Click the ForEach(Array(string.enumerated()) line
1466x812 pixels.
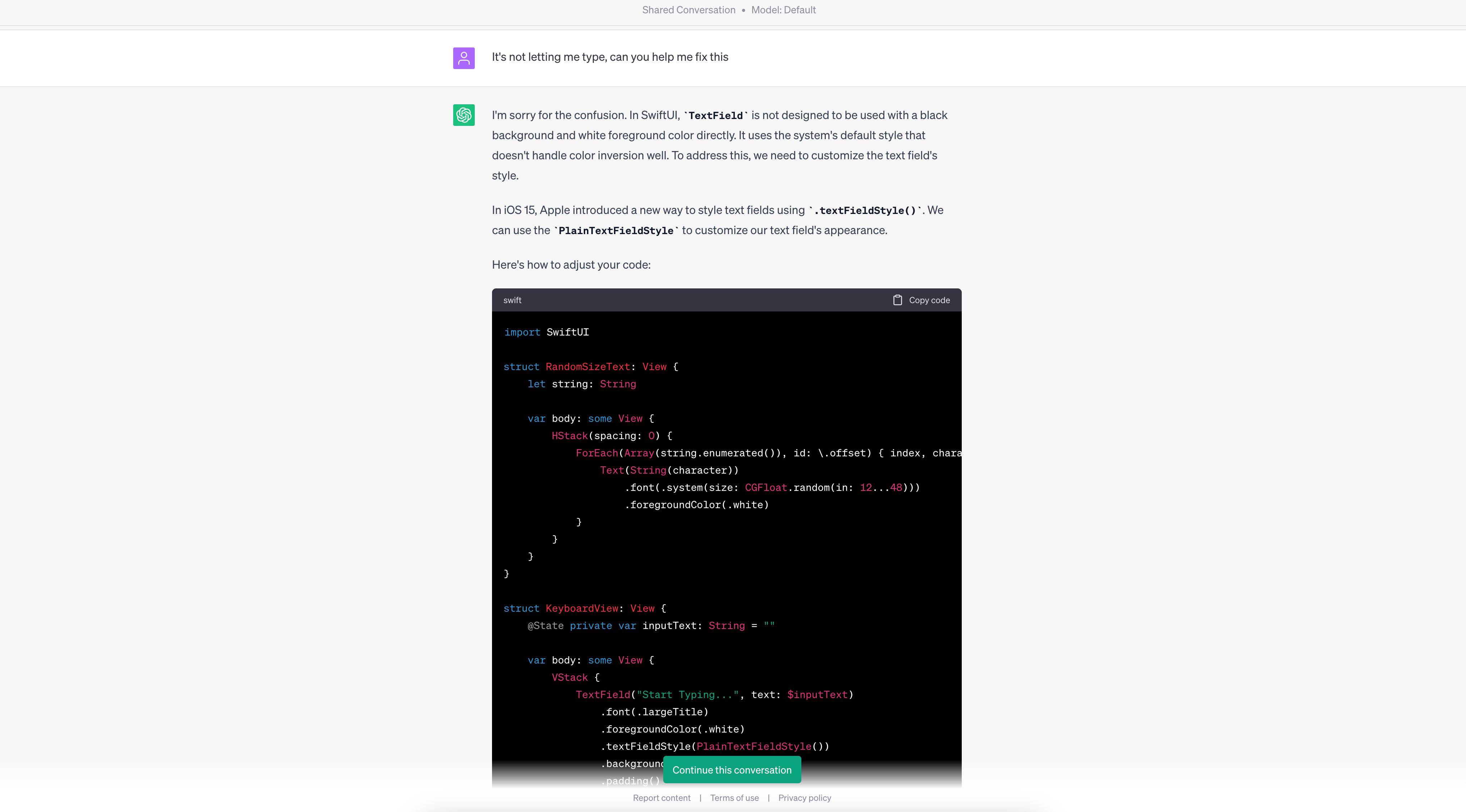pyautogui.click(x=768, y=453)
